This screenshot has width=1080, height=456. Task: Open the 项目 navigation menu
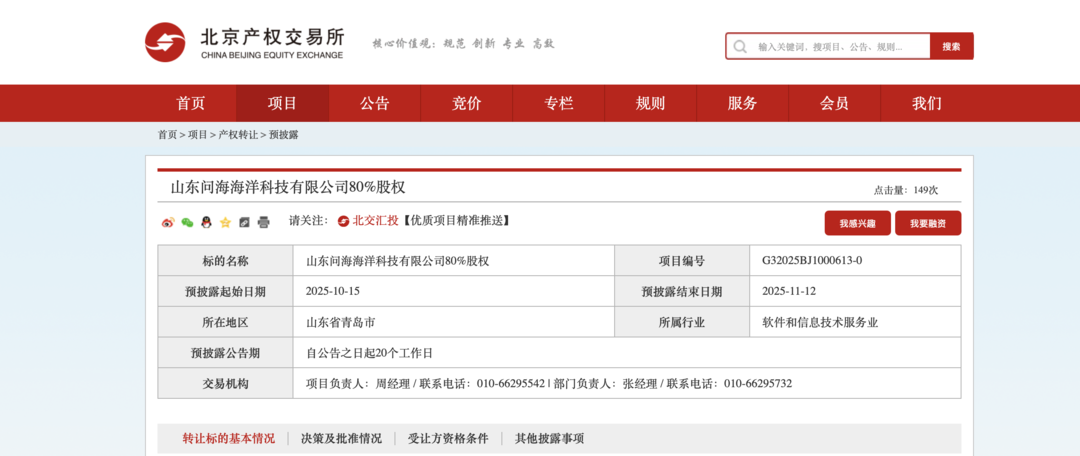point(283,103)
